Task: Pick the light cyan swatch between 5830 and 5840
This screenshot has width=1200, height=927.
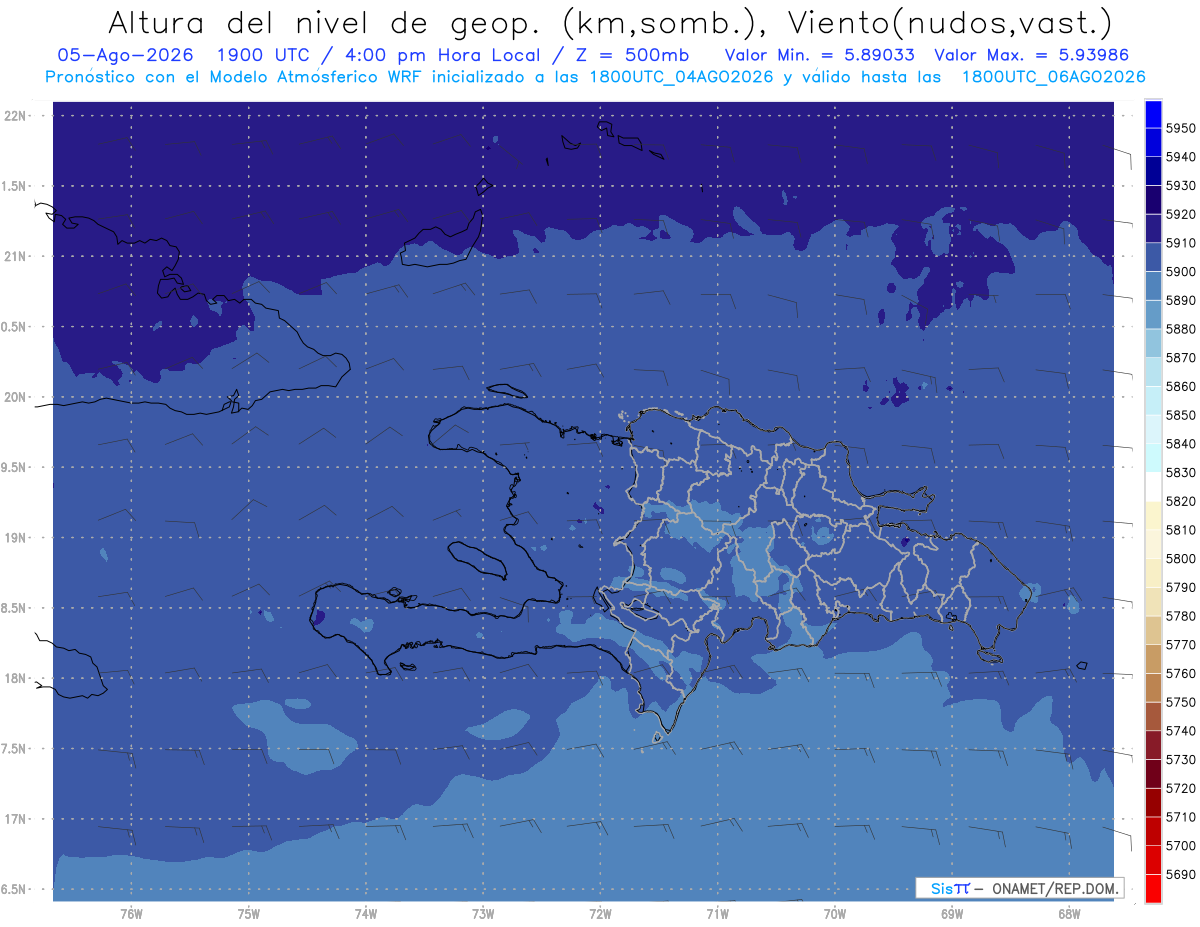Action: (1153, 458)
